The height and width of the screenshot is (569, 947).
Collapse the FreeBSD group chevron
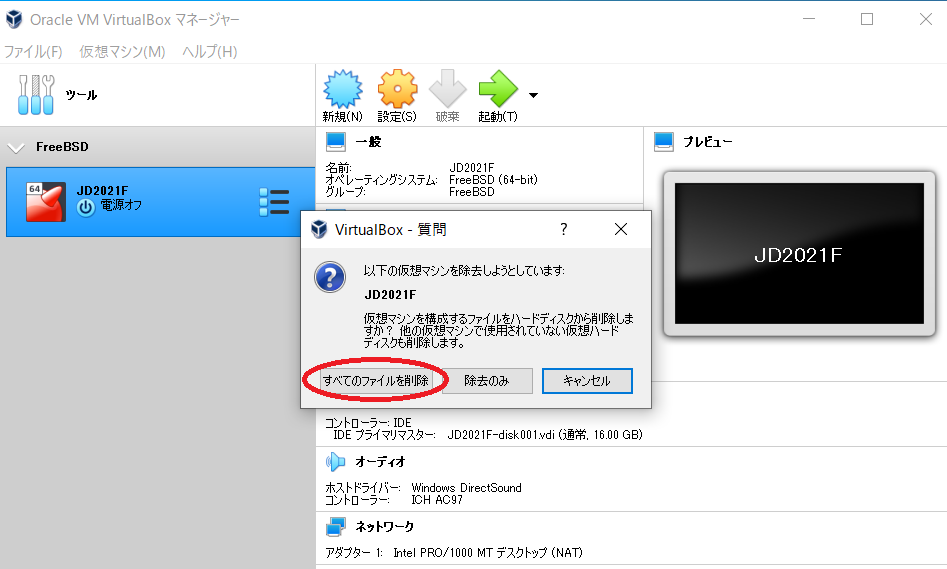(x=16, y=147)
